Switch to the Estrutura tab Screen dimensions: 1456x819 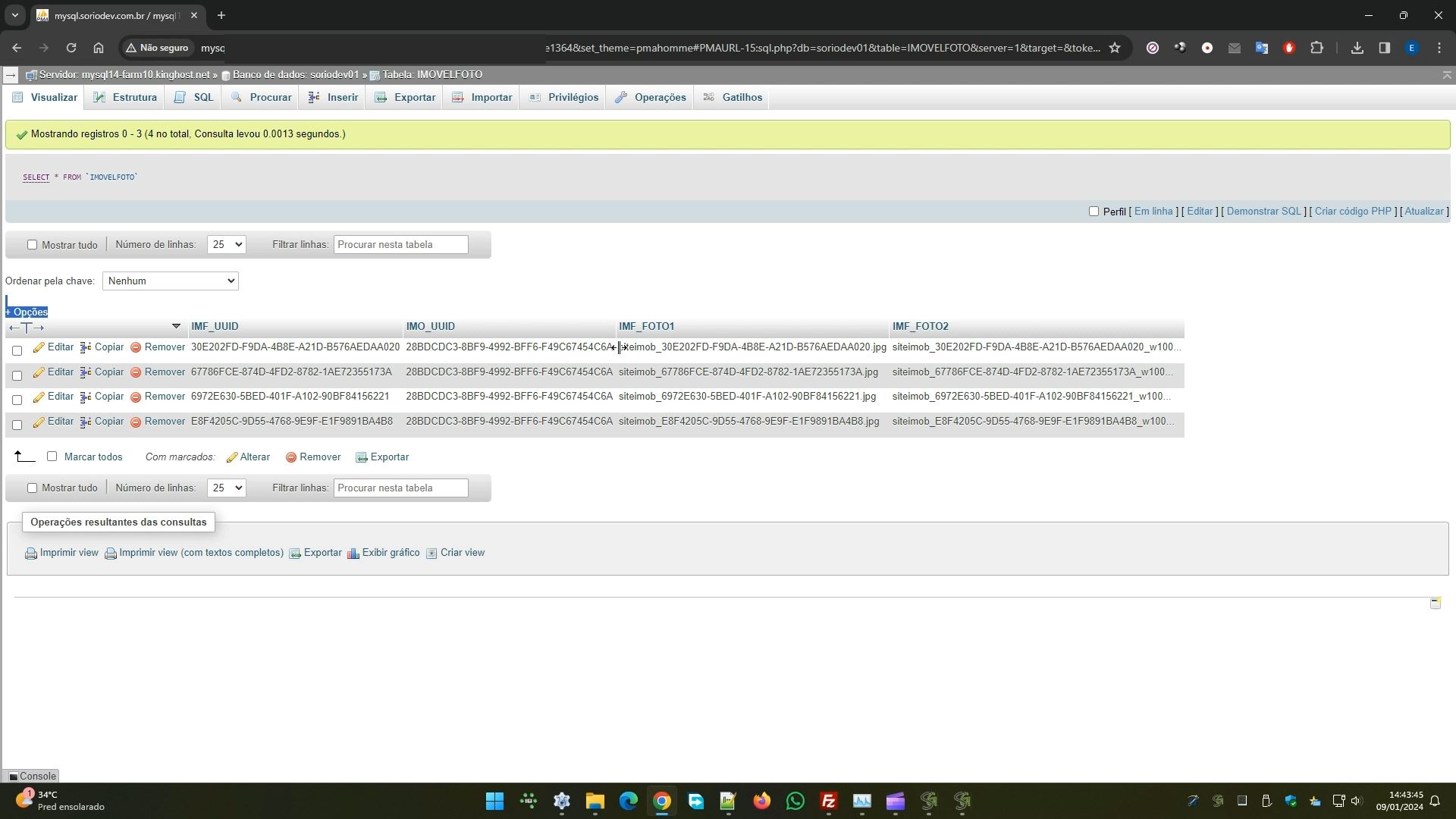tap(126, 98)
